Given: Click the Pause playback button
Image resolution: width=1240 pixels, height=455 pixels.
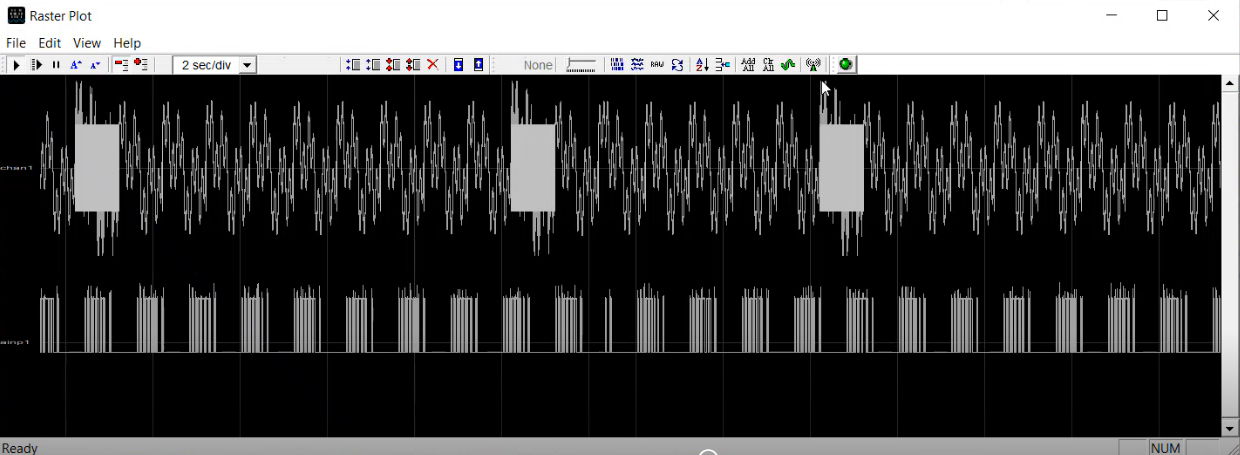Looking at the screenshot, I should [x=56, y=65].
